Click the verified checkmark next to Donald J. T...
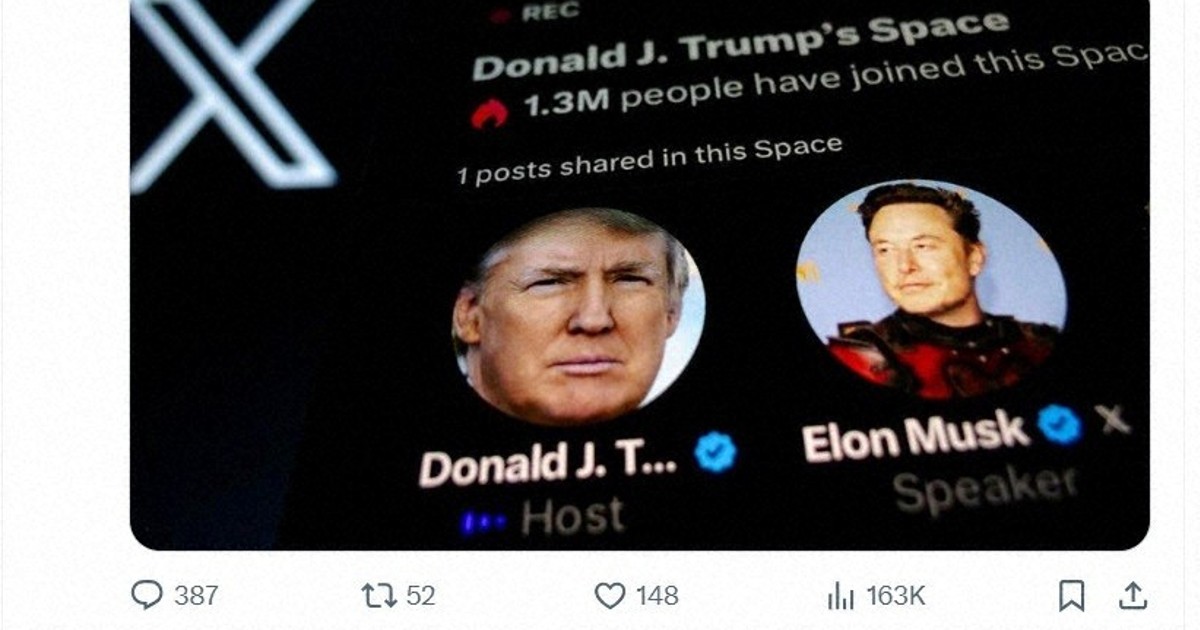The width and height of the screenshot is (1200, 630). 715,453
